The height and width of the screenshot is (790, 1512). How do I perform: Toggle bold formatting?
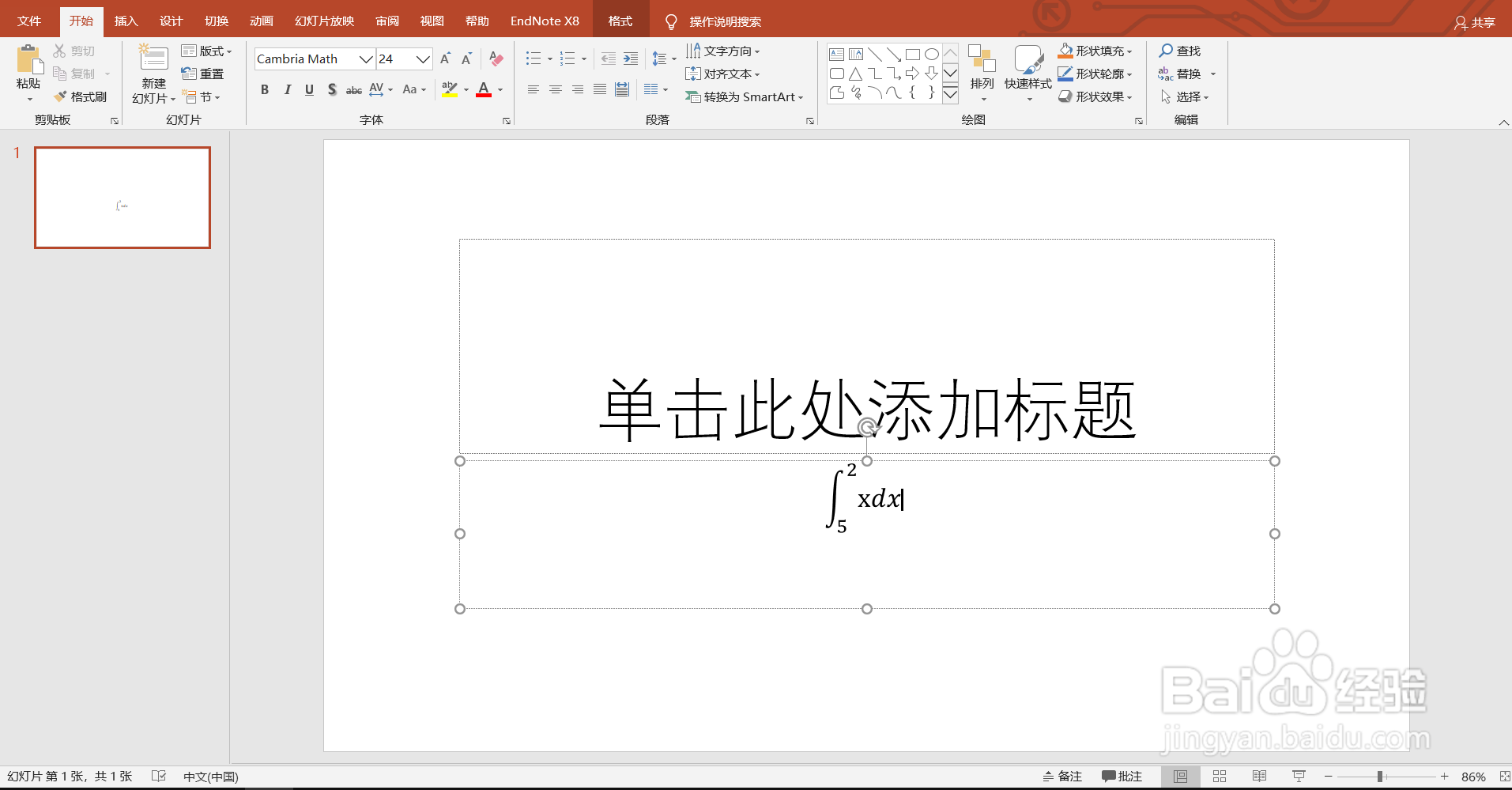click(x=265, y=89)
